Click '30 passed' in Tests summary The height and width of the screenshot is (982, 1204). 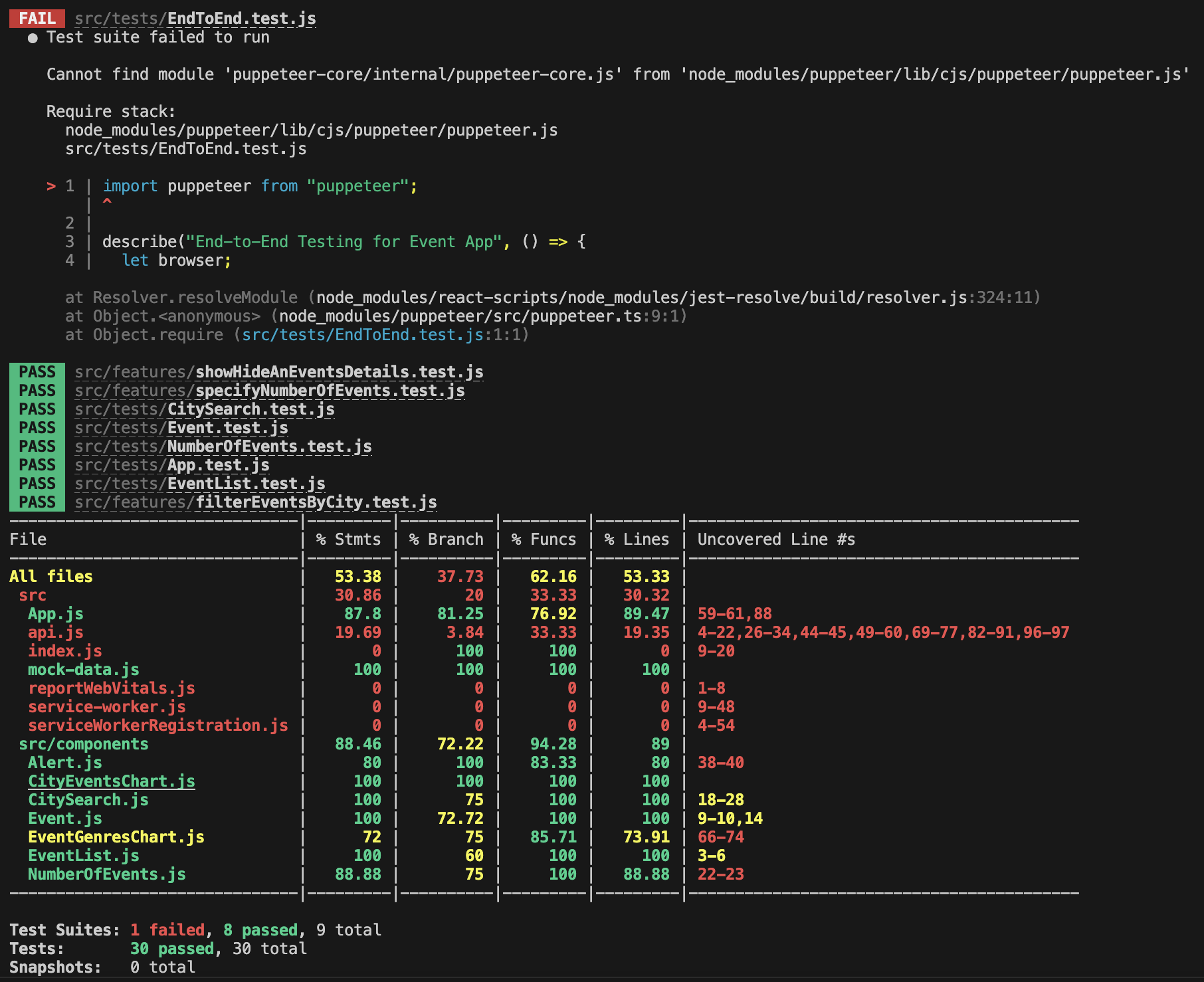click(x=172, y=949)
